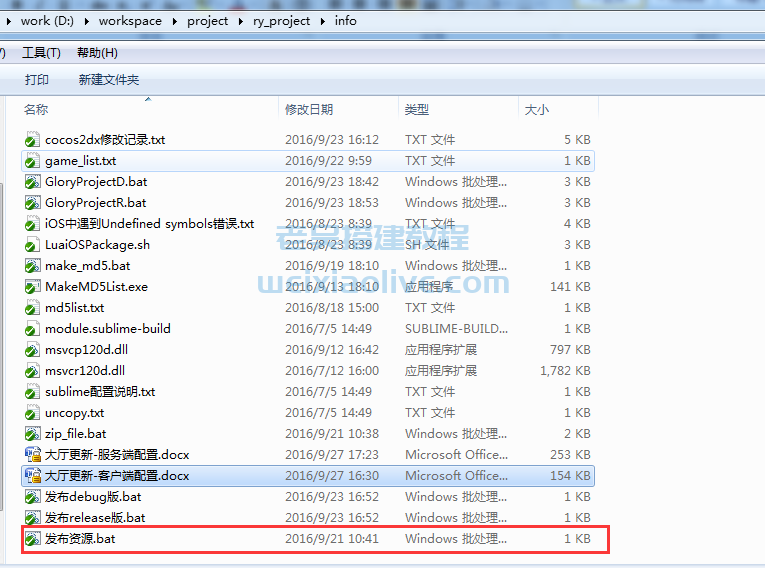Click the MakeMD5List.exe application icon

click(x=32, y=287)
